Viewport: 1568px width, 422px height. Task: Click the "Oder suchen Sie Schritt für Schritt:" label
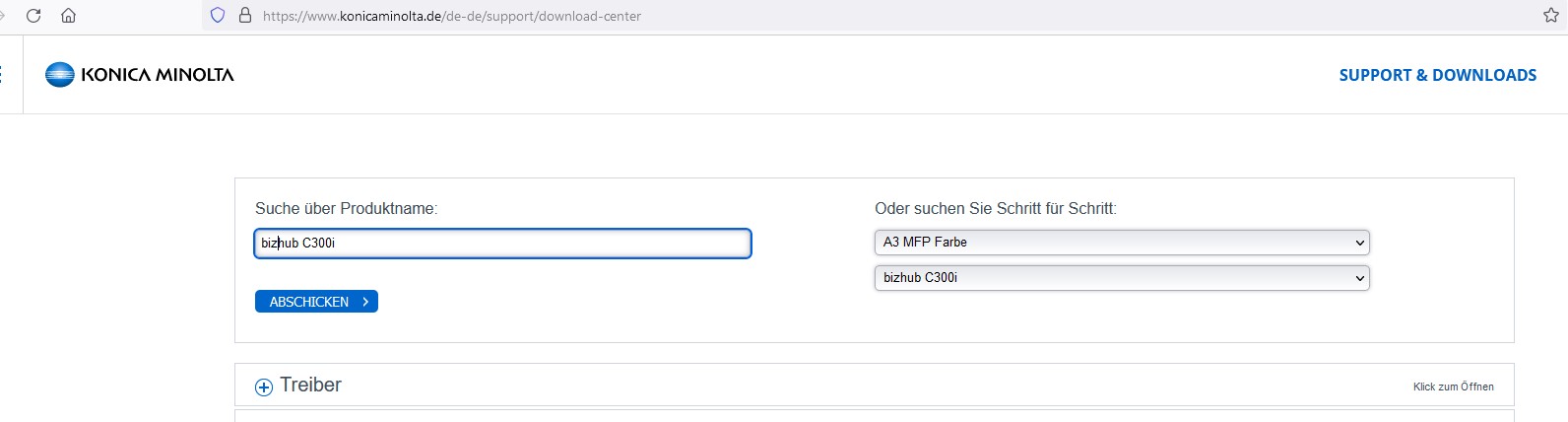tap(995, 208)
